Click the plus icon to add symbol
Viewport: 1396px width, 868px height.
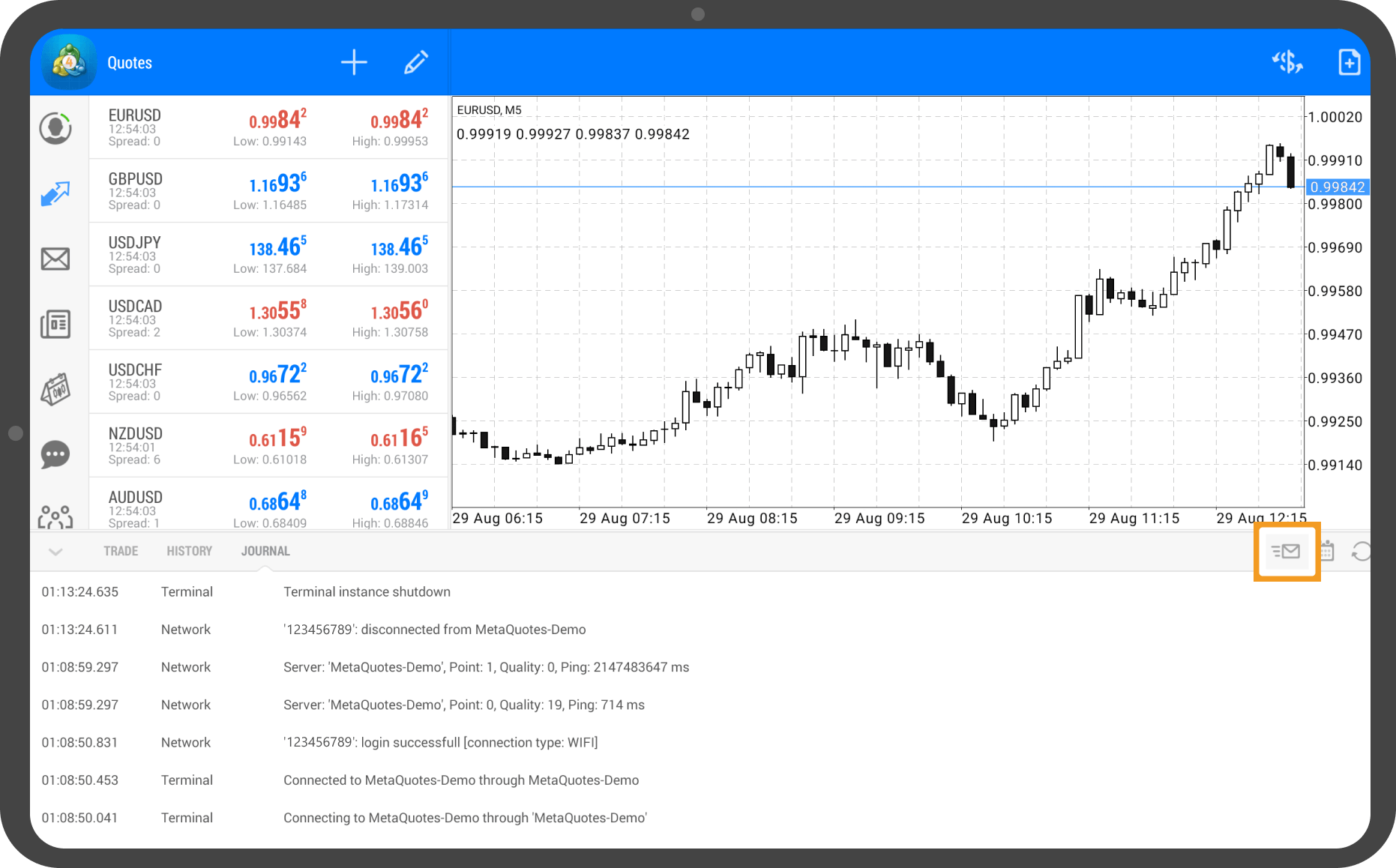[x=354, y=63]
